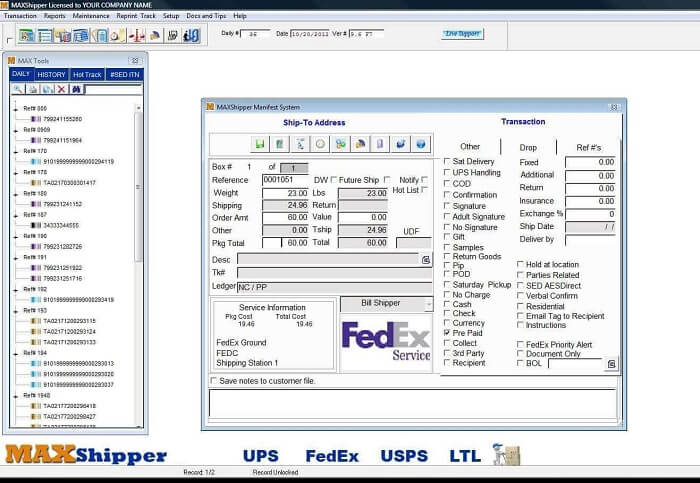Open the lookup button beside the BOL field

[x=612, y=364]
